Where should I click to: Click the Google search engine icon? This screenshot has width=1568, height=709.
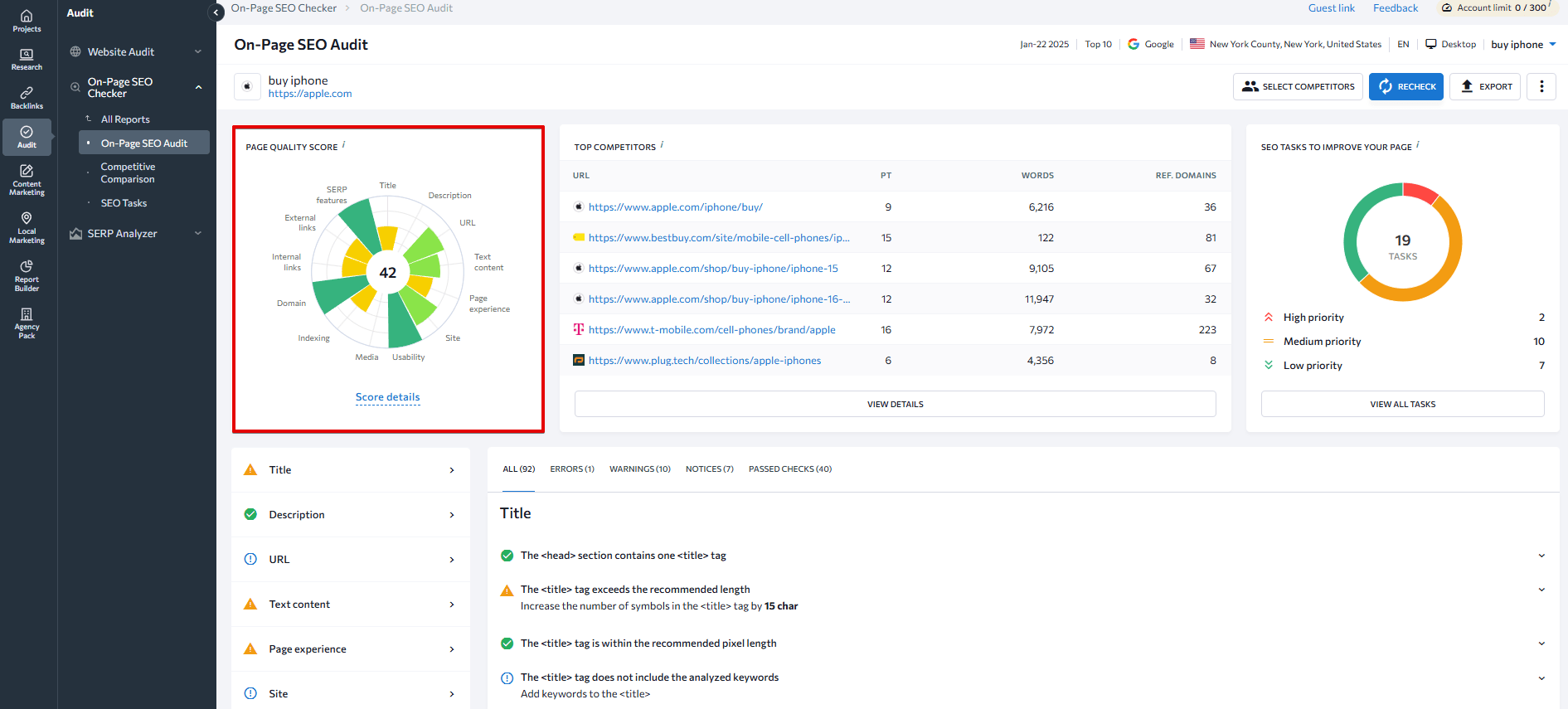coord(1134,44)
